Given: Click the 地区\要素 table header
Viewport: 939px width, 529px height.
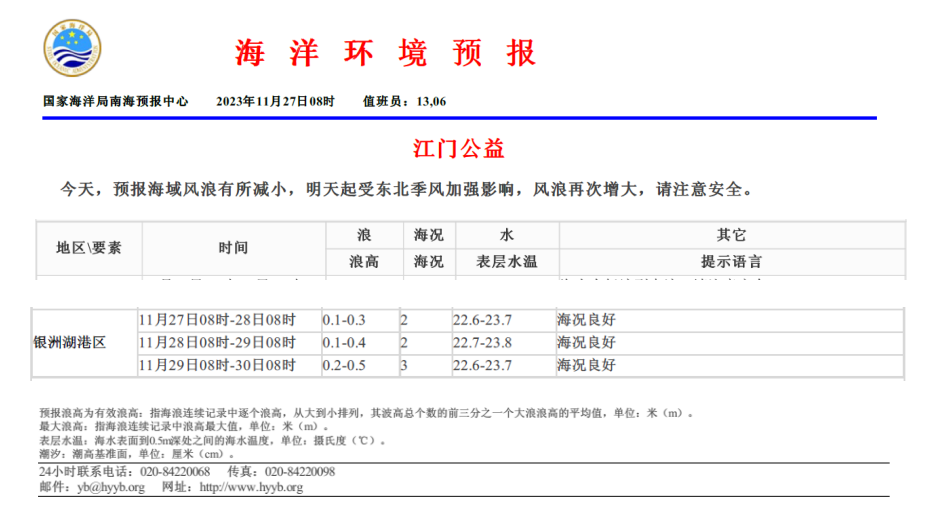Looking at the screenshot, I should [89, 248].
